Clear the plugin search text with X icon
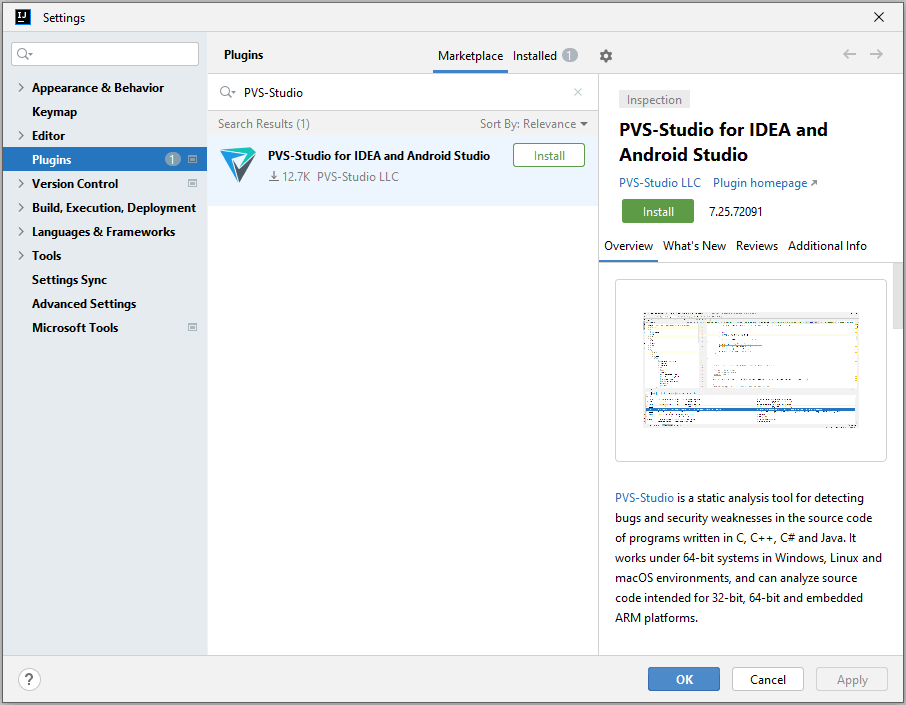This screenshot has width=906, height=705. (x=577, y=92)
